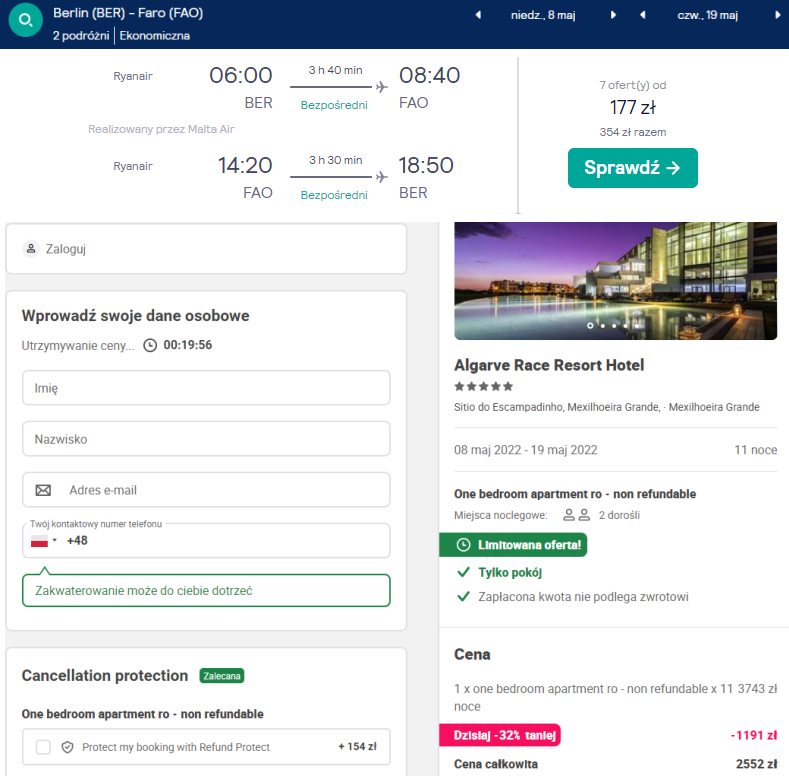
Task: Go to previous departure date arrow
Action: 478,15
